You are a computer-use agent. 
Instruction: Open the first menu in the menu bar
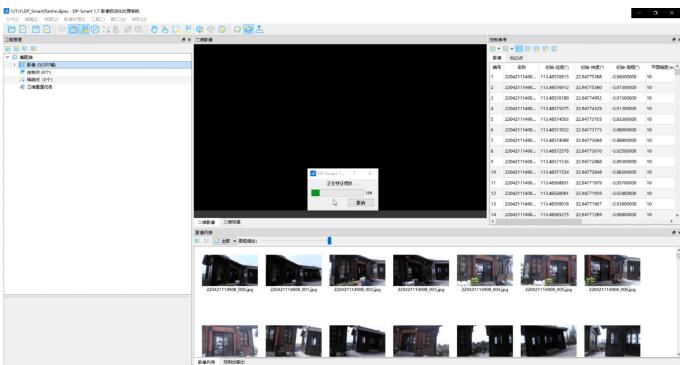tap(12, 19)
